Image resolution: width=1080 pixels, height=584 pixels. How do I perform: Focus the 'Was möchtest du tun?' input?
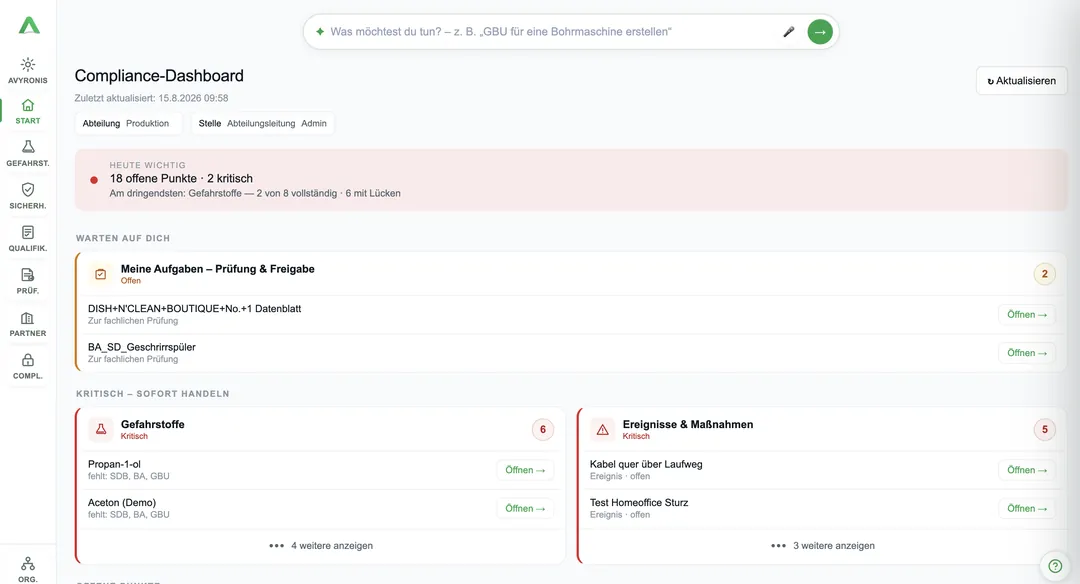[x=551, y=32]
